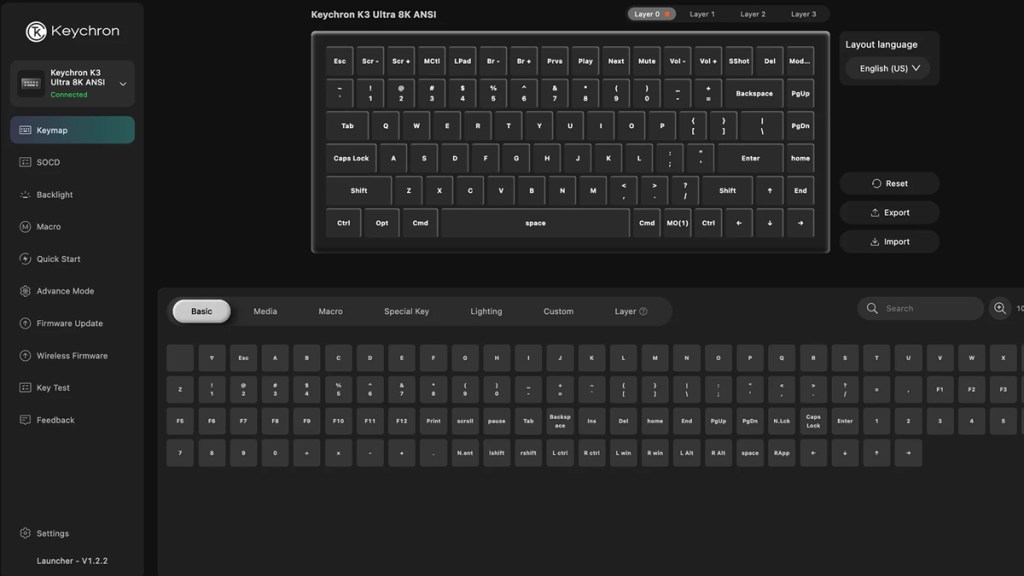Open Keychron Launcher Settings
Image resolution: width=1024 pixels, height=576 pixels.
coord(54,533)
